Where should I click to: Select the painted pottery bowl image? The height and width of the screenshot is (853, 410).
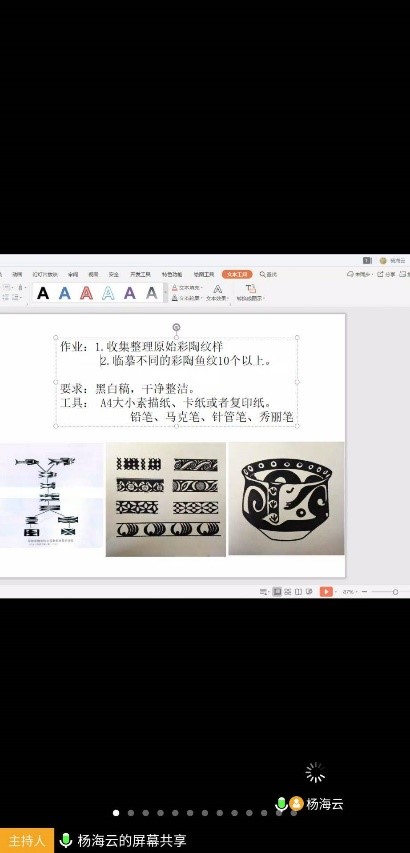pyautogui.click(x=286, y=498)
